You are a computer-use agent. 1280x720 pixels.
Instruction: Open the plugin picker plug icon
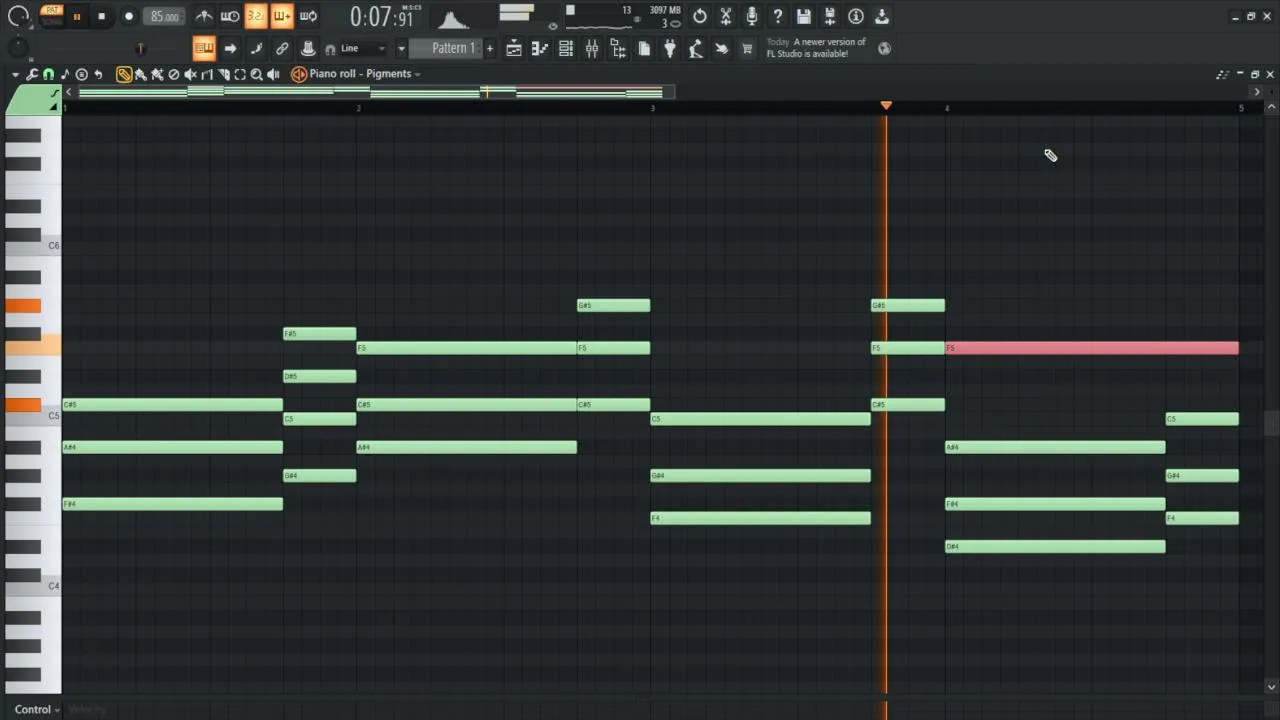tap(670, 48)
